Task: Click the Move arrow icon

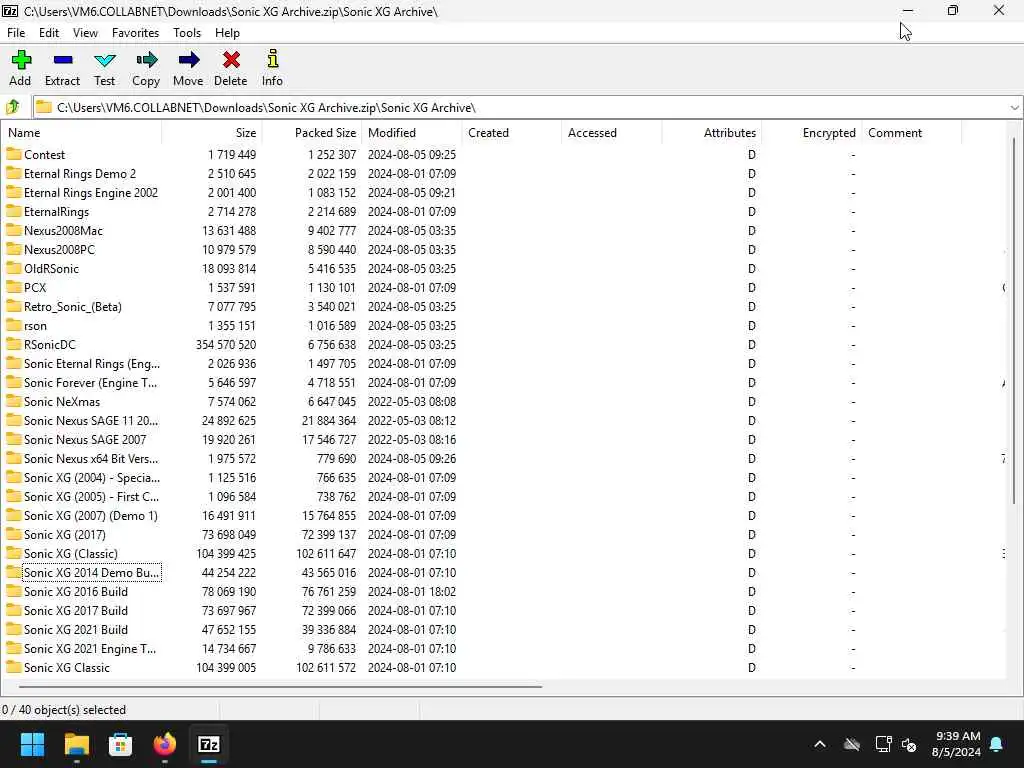Action: [188, 60]
